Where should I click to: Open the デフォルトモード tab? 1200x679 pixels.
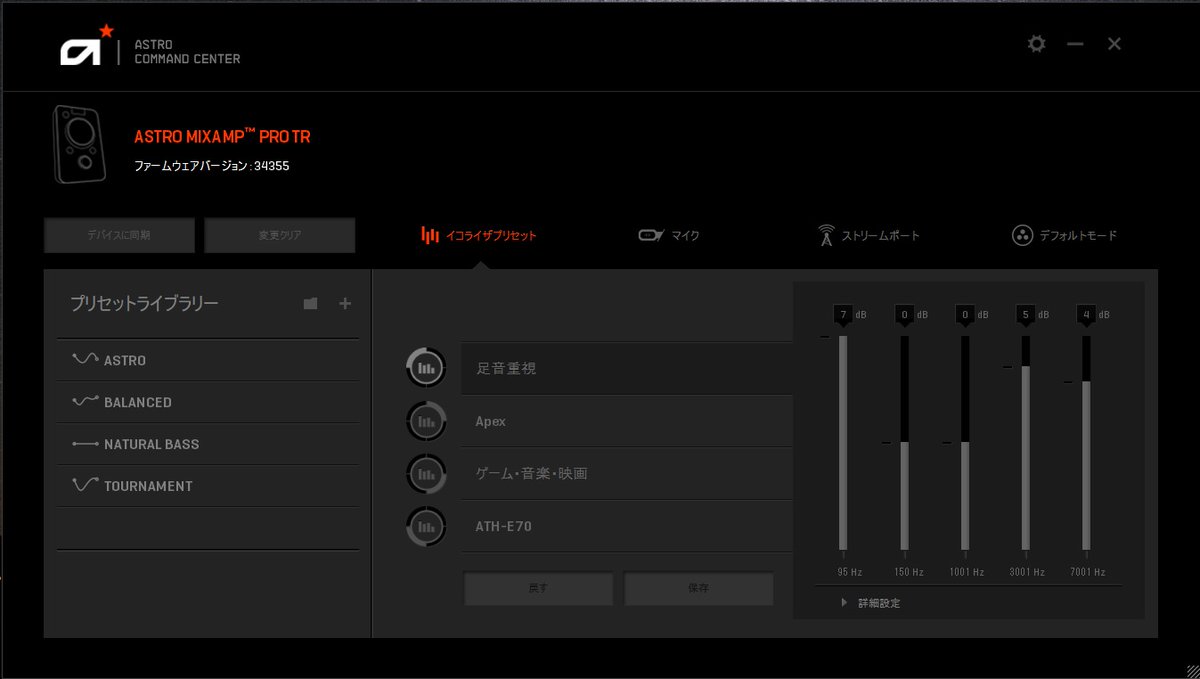coord(1065,236)
